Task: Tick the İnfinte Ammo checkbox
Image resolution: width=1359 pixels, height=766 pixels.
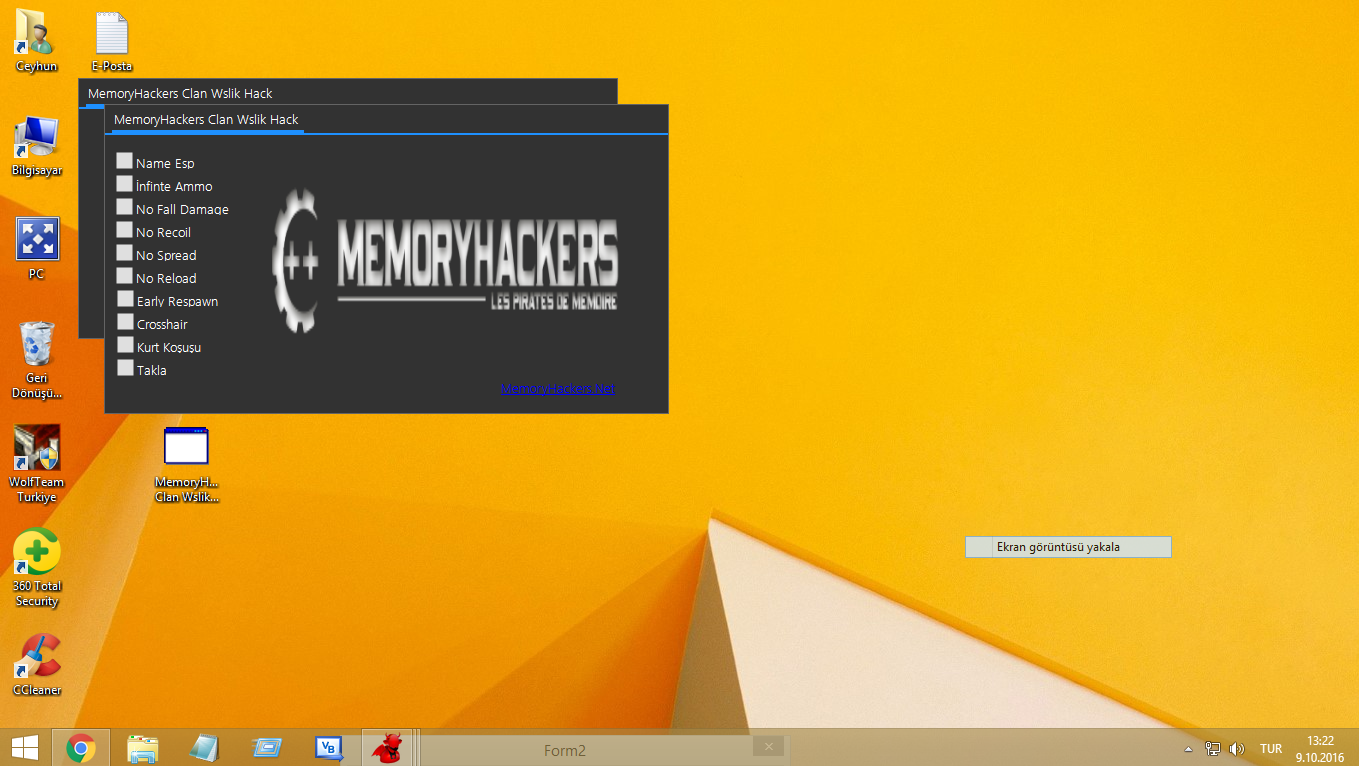Action: (124, 184)
